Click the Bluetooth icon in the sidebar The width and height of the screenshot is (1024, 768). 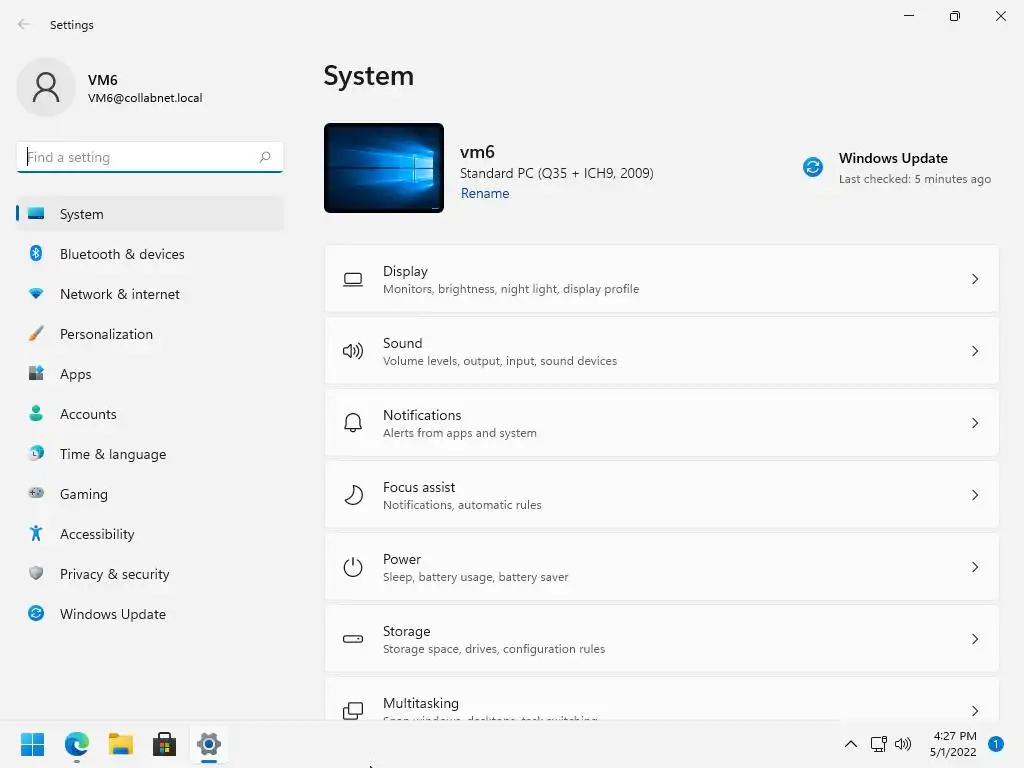point(36,253)
